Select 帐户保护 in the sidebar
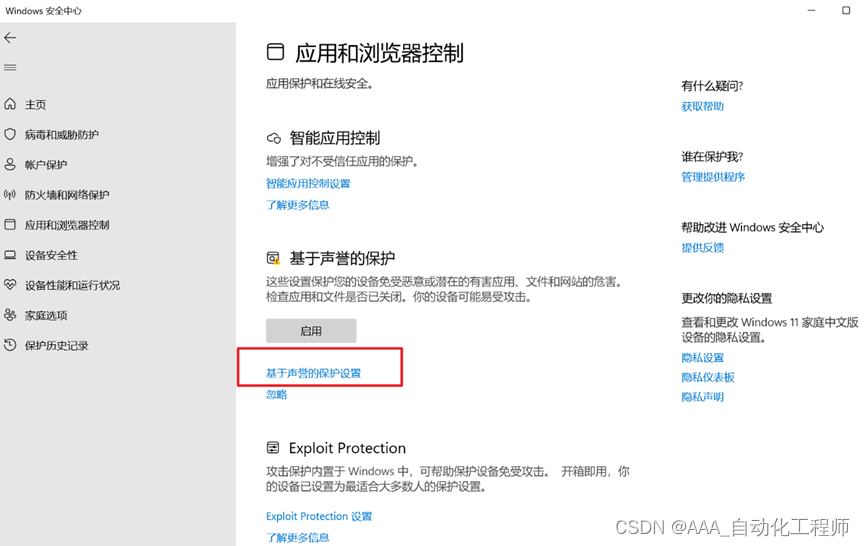Screen dimensions: 865x546 tap(46, 165)
